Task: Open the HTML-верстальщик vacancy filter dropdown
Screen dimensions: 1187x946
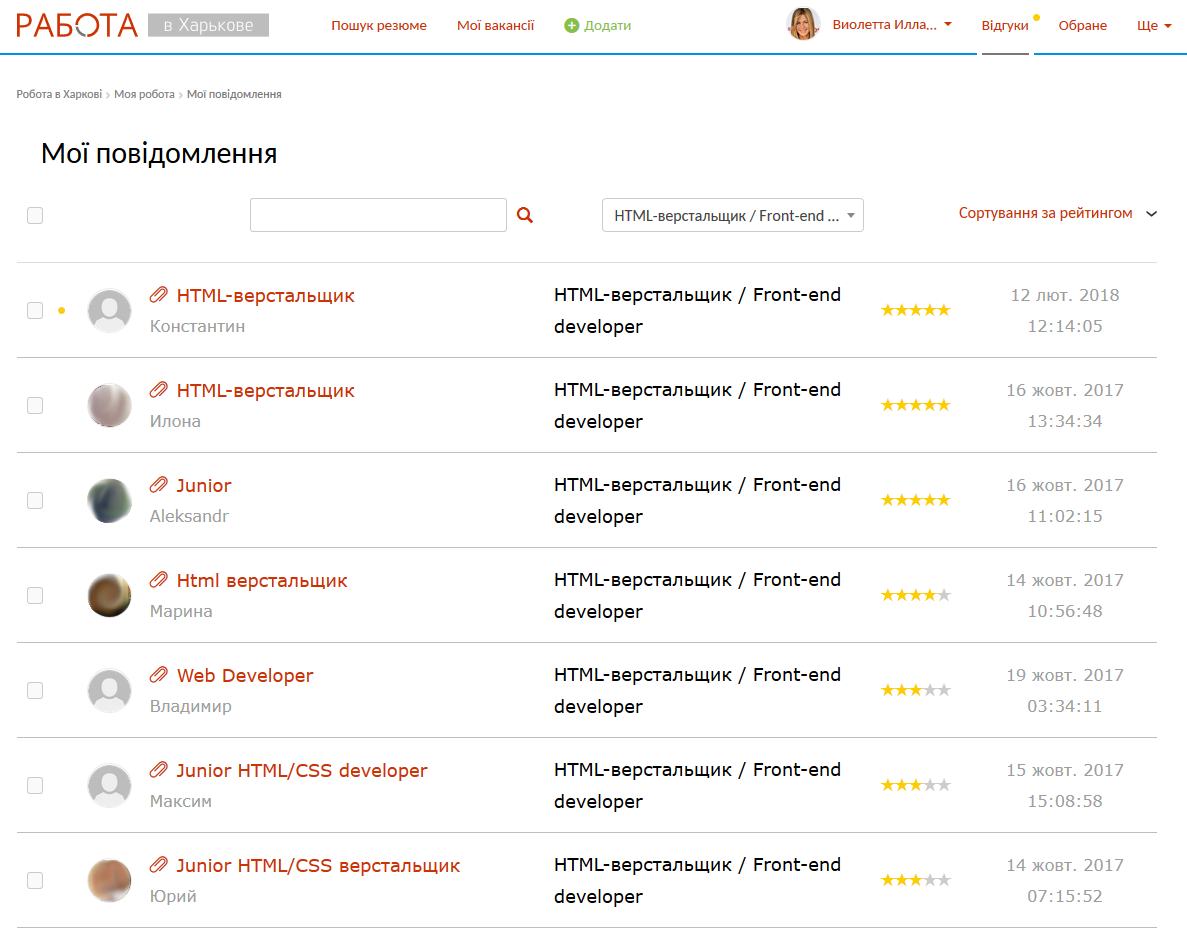Action: [x=732, y=215]
